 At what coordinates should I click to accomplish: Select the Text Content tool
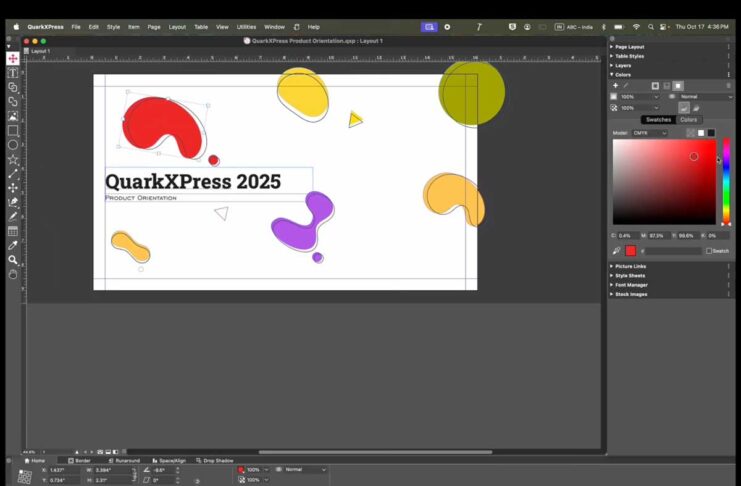click(x=13, y=73)
